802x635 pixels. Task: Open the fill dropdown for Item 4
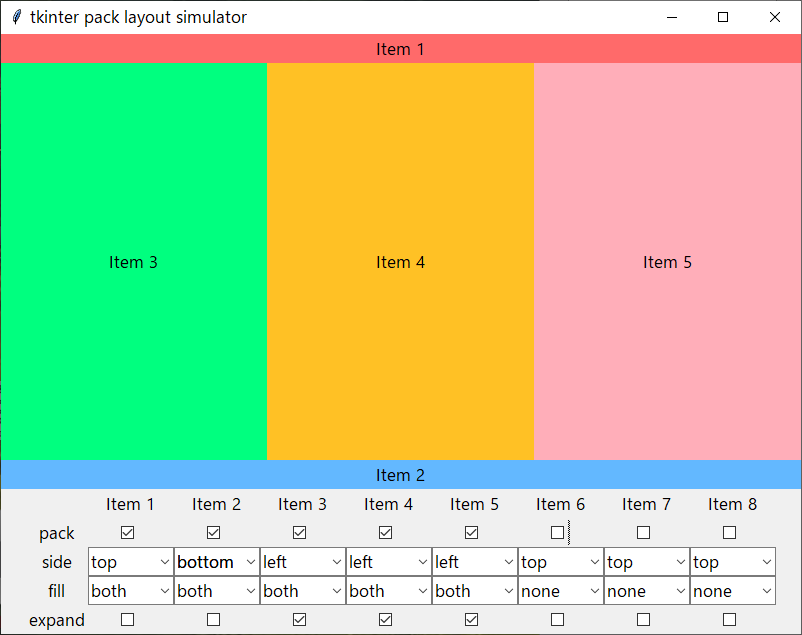pyautogui.click(x=389, y=591)
